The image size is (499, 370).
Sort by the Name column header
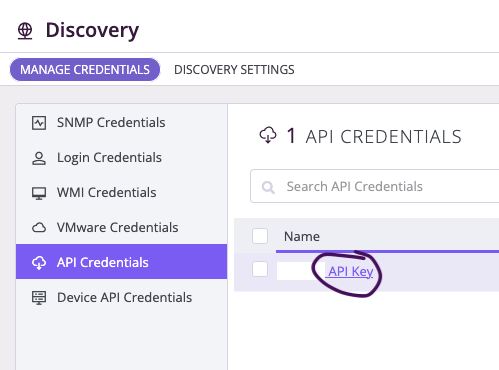coord(302,237)
